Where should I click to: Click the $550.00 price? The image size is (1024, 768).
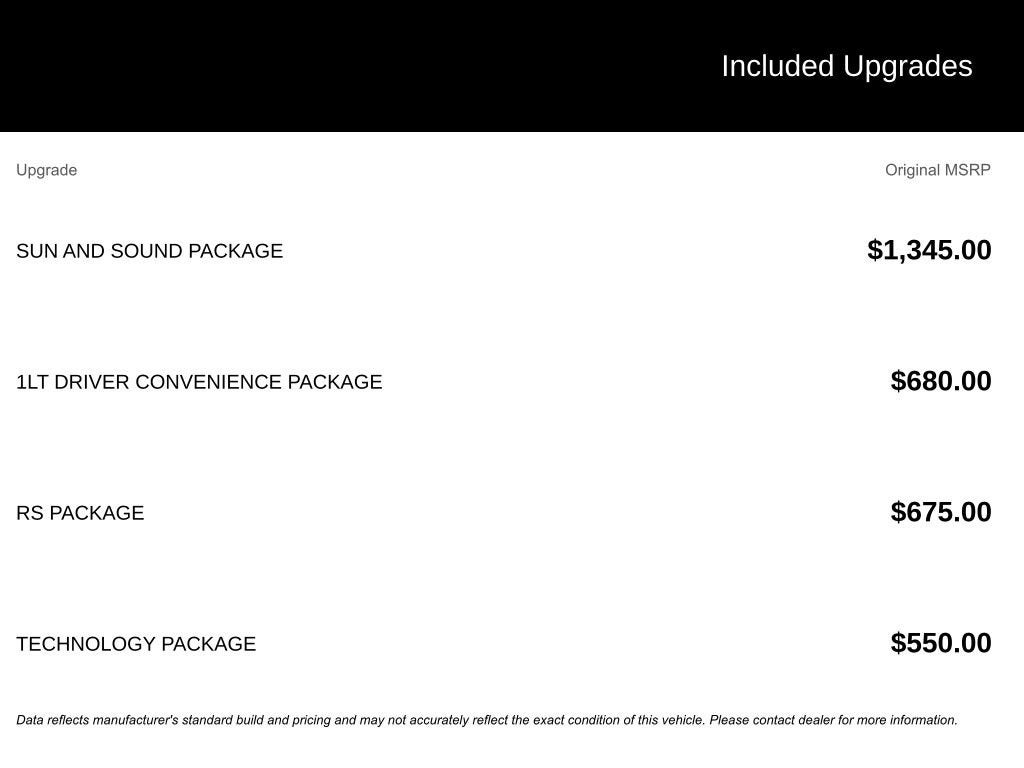click(x=941, y=643)
